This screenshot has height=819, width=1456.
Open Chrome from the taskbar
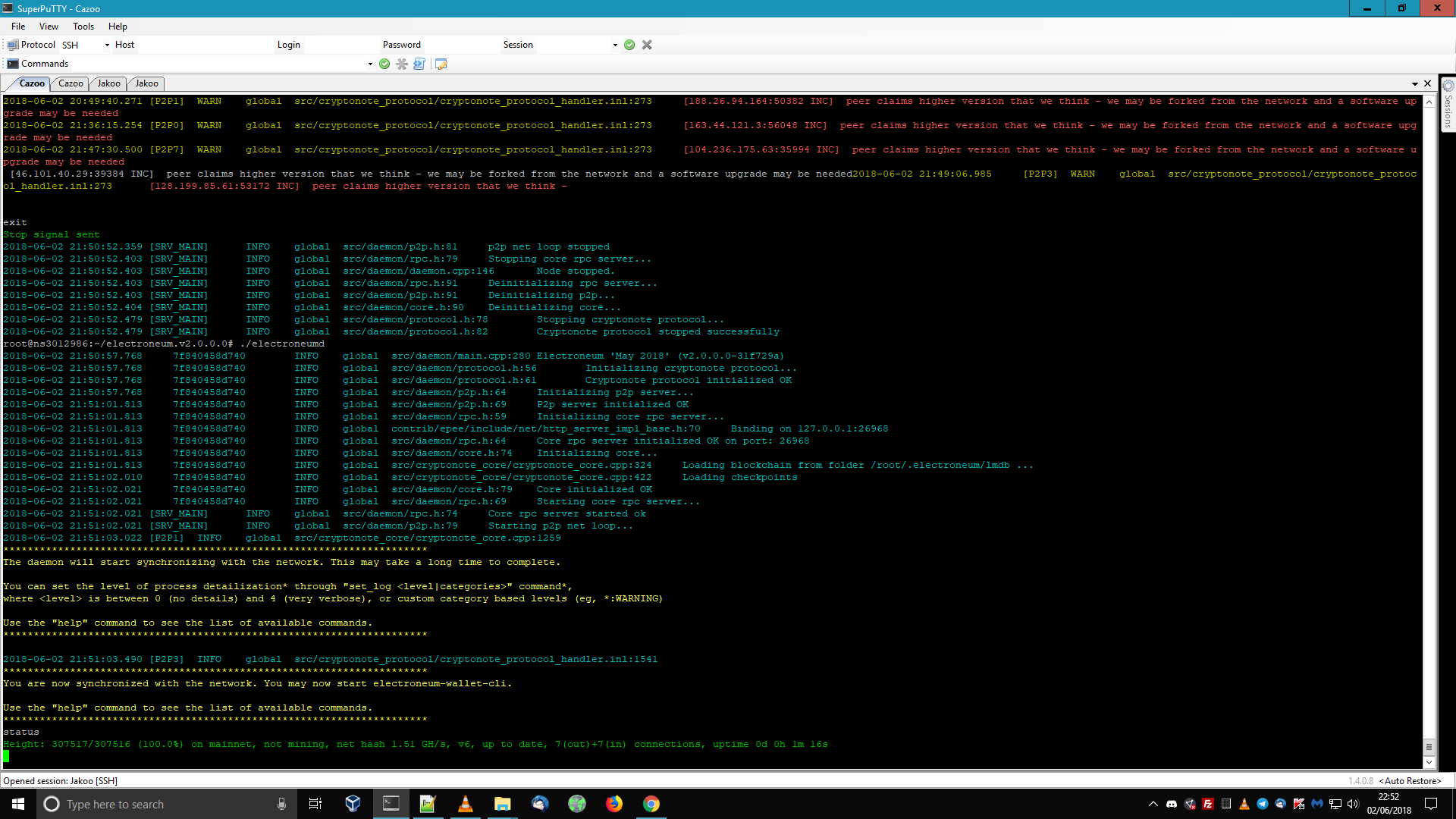pyautogui.click(x=651, y=804)
